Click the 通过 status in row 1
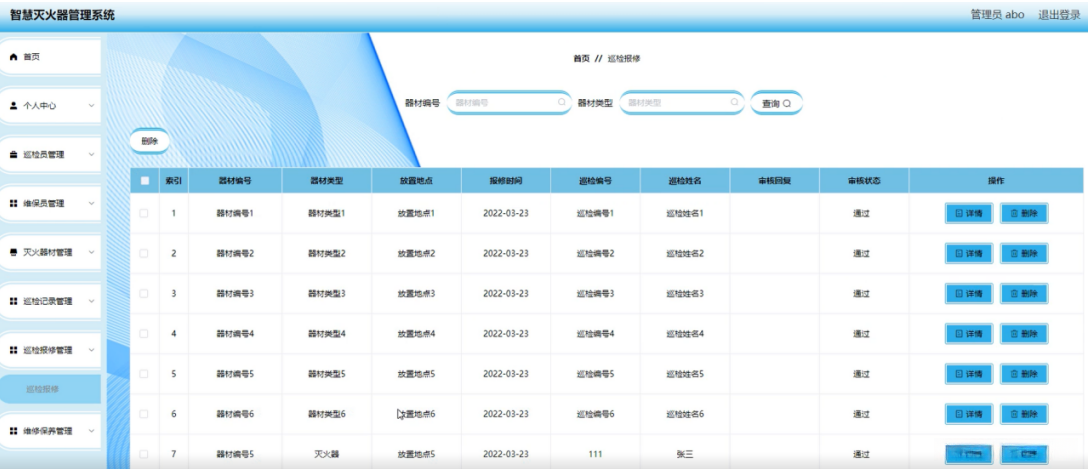This screenshot has width=1089, height=469. tap(861, 213)
